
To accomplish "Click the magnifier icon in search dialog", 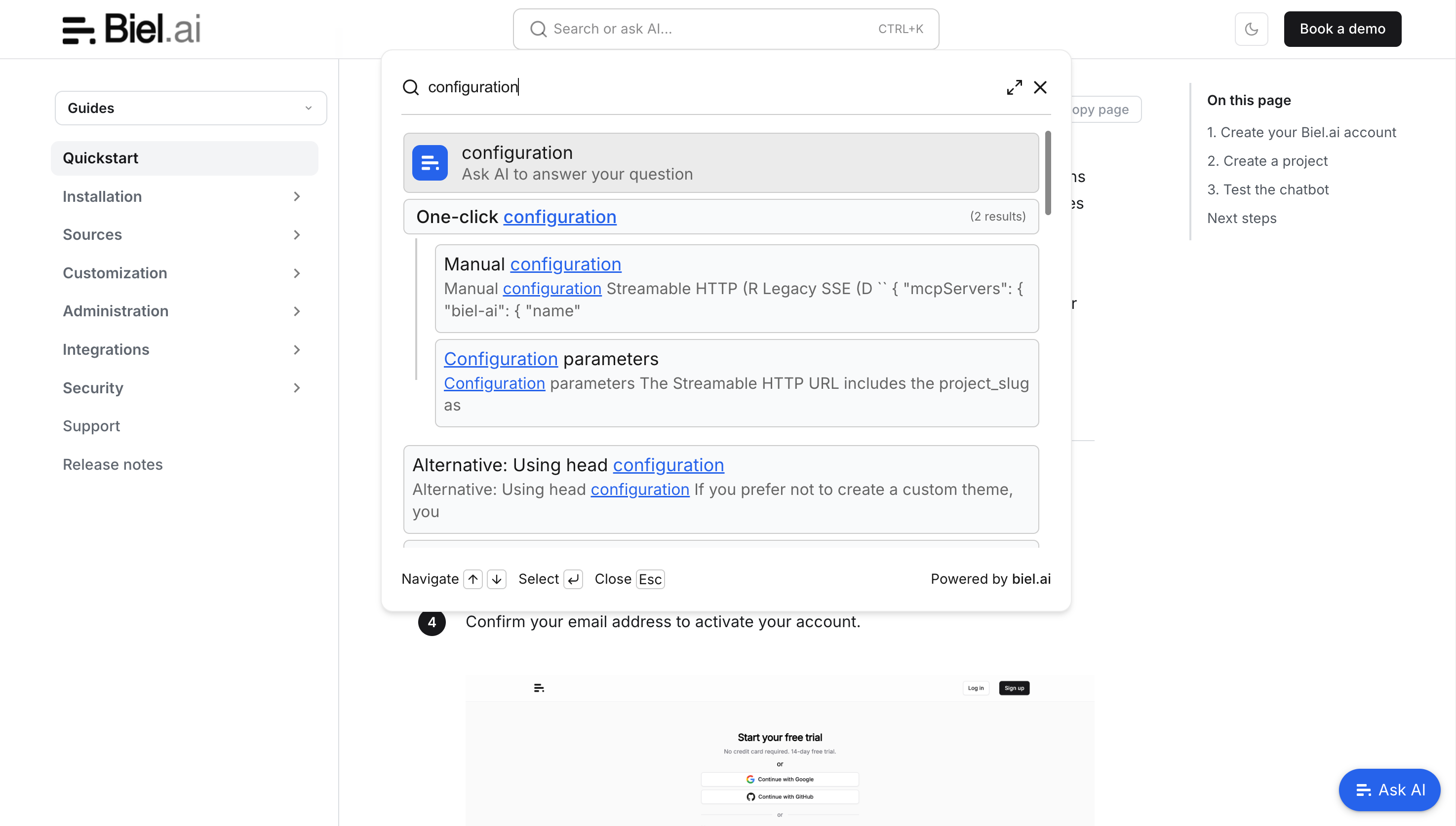I will point(410,87).
